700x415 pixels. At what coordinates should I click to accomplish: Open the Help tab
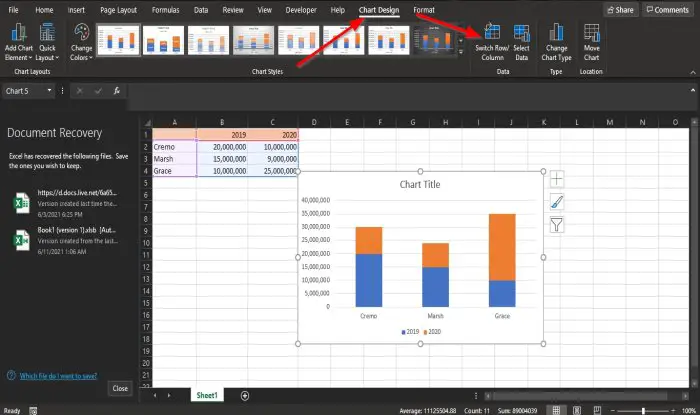tap(338, 10)
